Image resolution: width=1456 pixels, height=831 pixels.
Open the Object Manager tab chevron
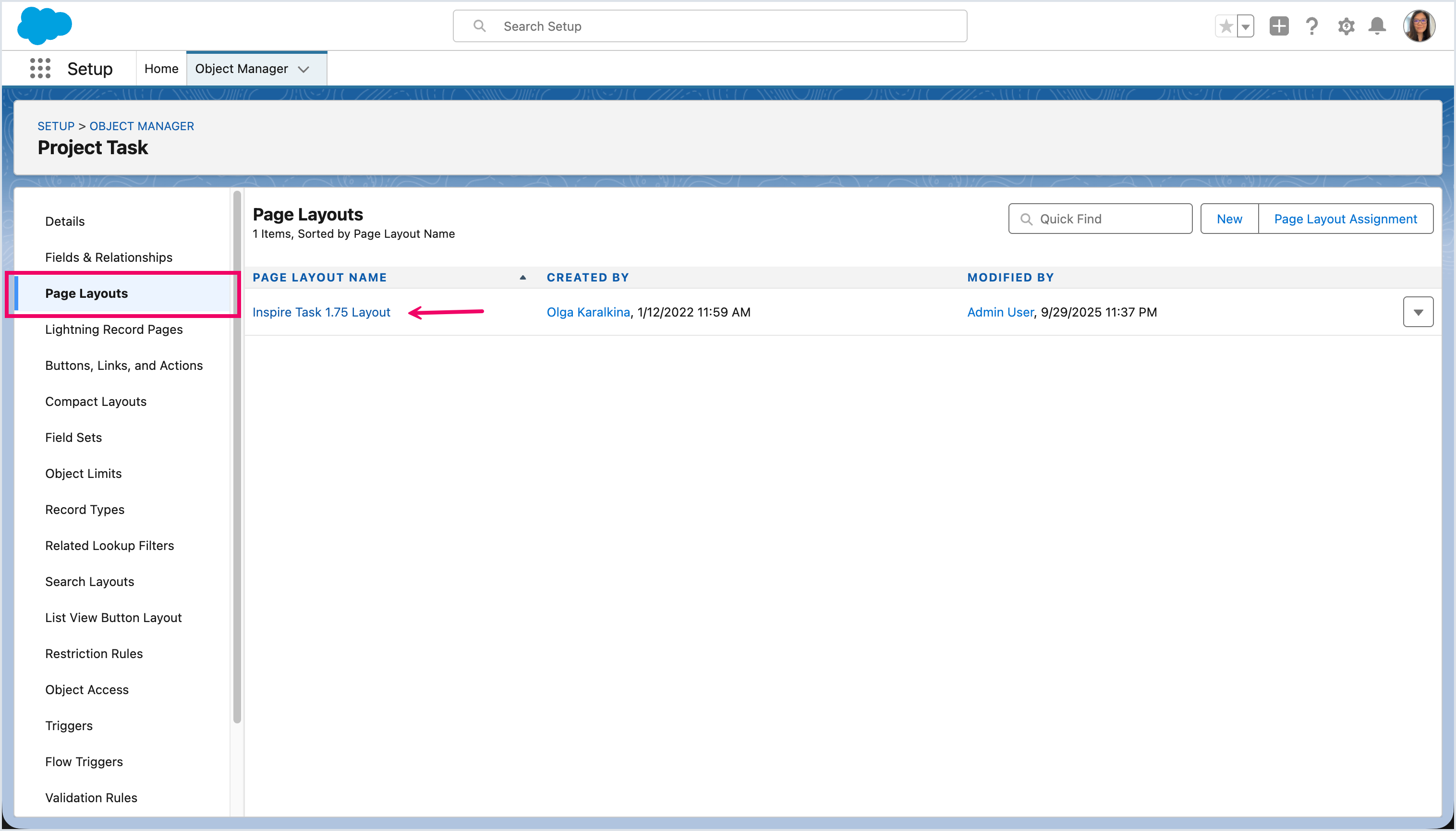(303, 69)
